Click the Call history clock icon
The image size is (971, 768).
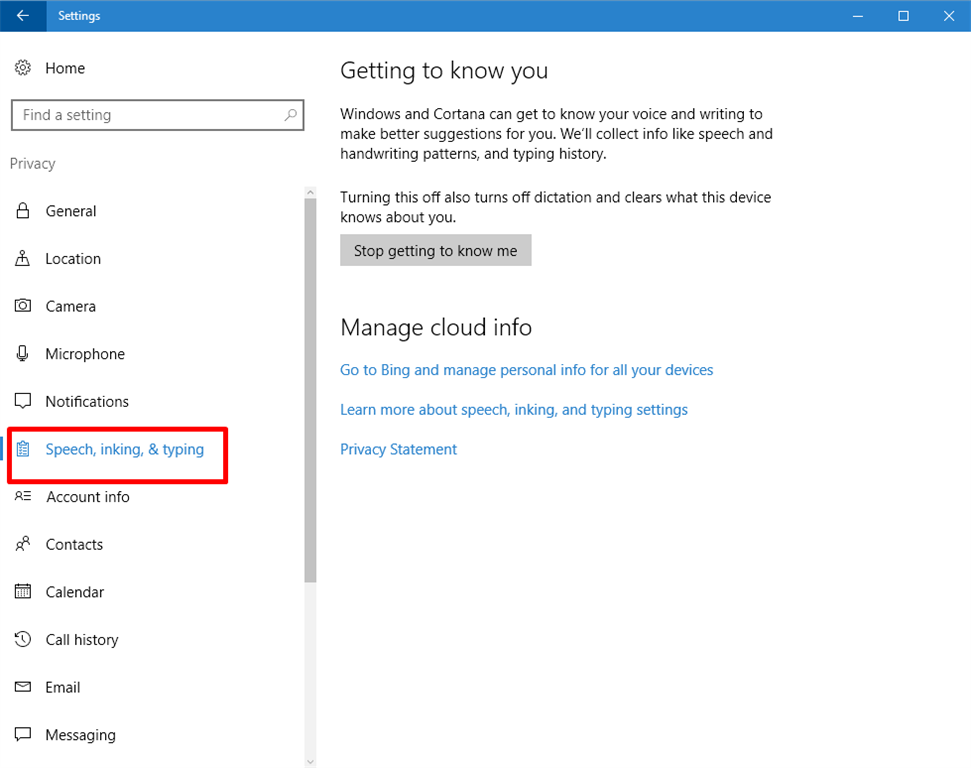coord(22,640)
